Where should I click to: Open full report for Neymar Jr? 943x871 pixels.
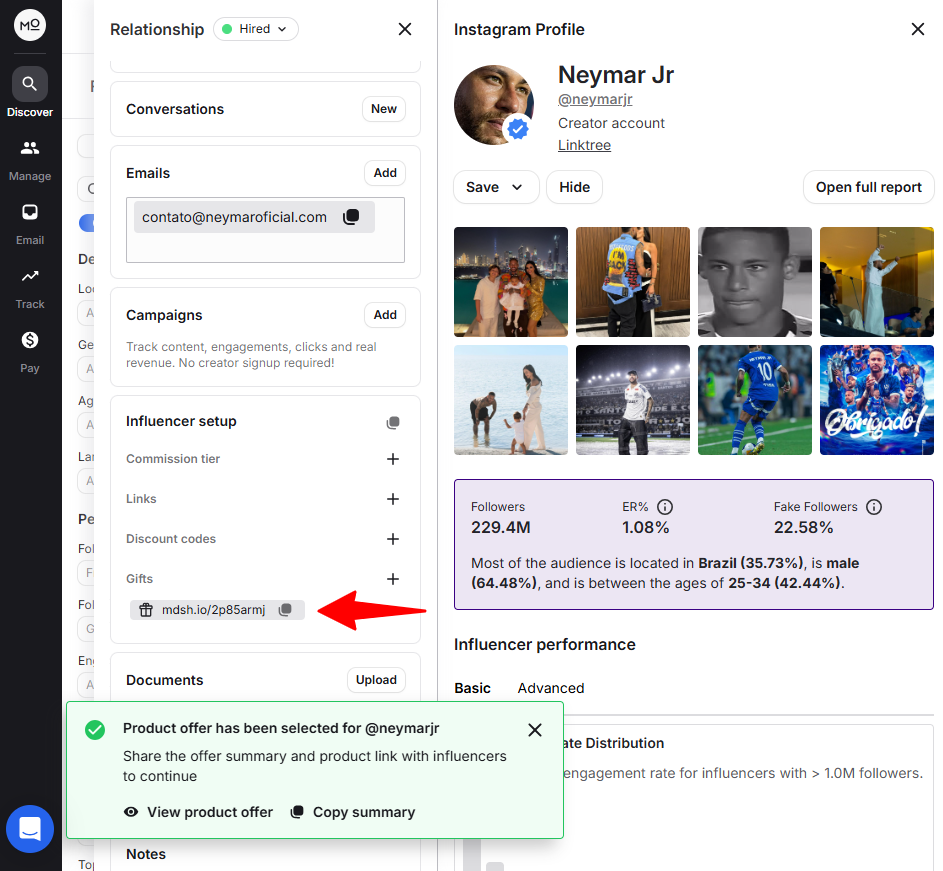[868, 187]
